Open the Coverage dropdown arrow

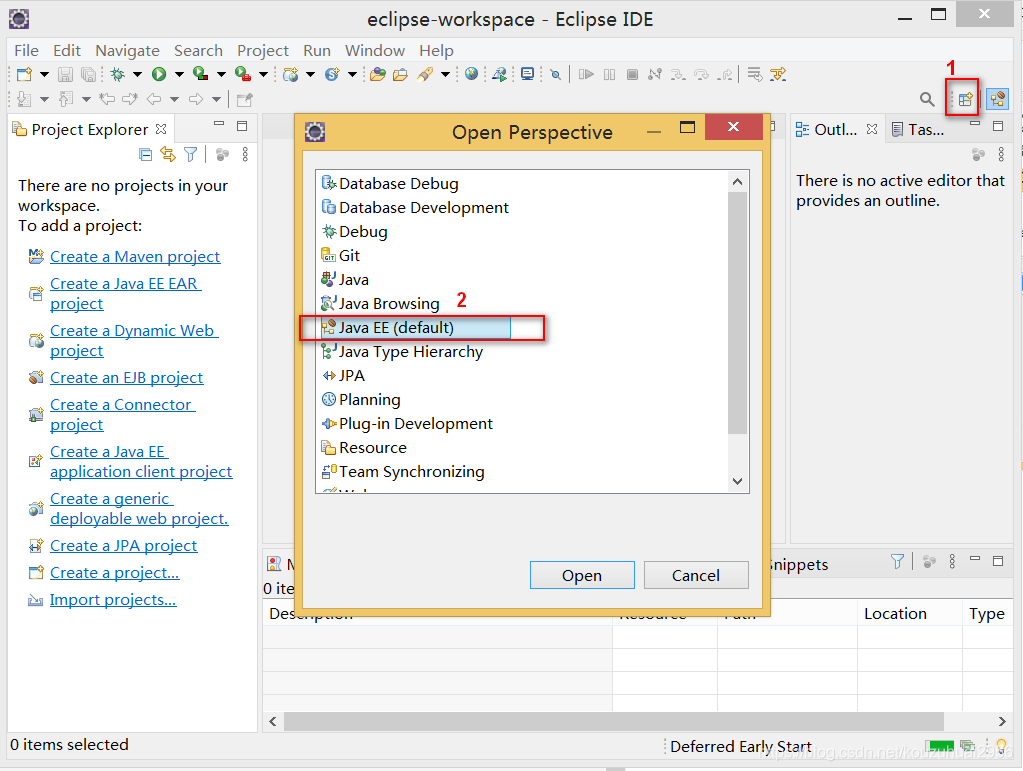tap(221, 74)
